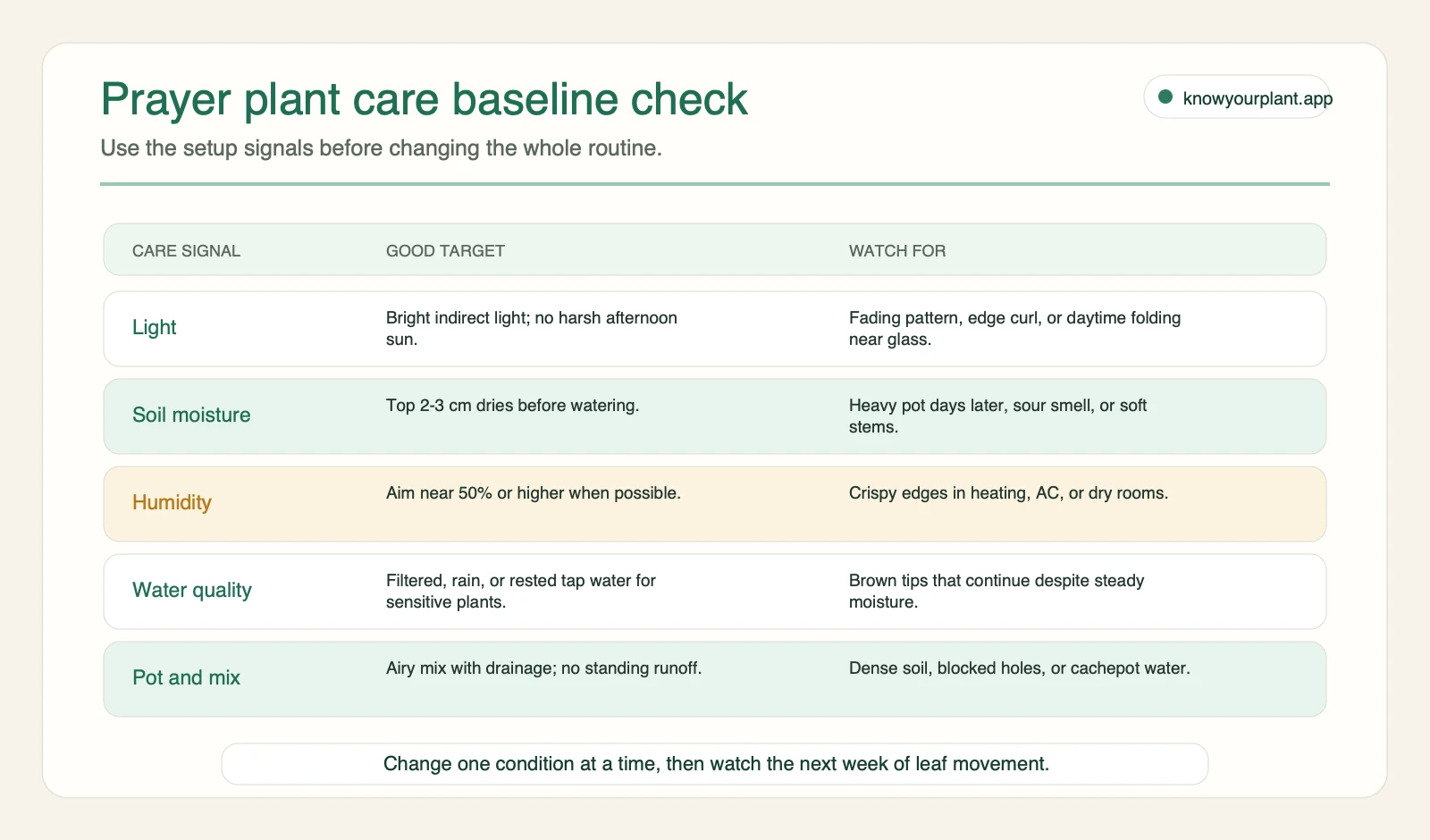Click the green dot beside knowyourplant.app
This screenshot has height=840, width=1430.
[x=1165, y=97]
